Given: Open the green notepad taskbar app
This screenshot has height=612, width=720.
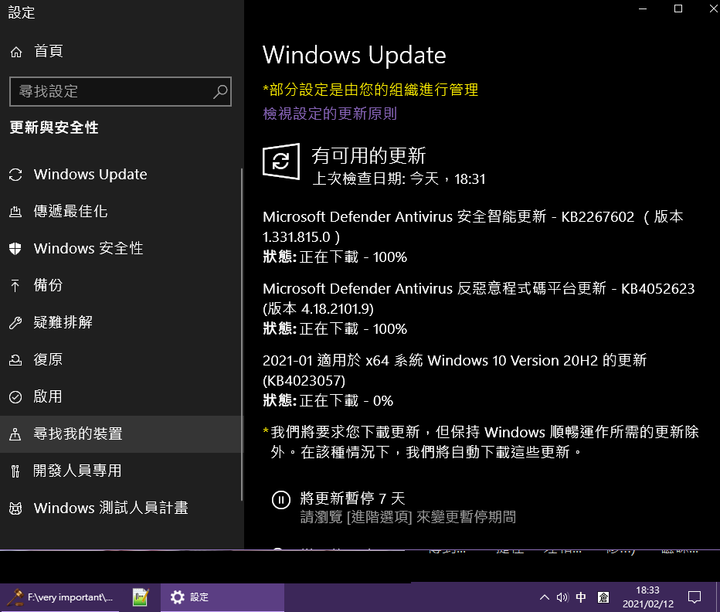Looking at the screenshot, I should 141,597.
